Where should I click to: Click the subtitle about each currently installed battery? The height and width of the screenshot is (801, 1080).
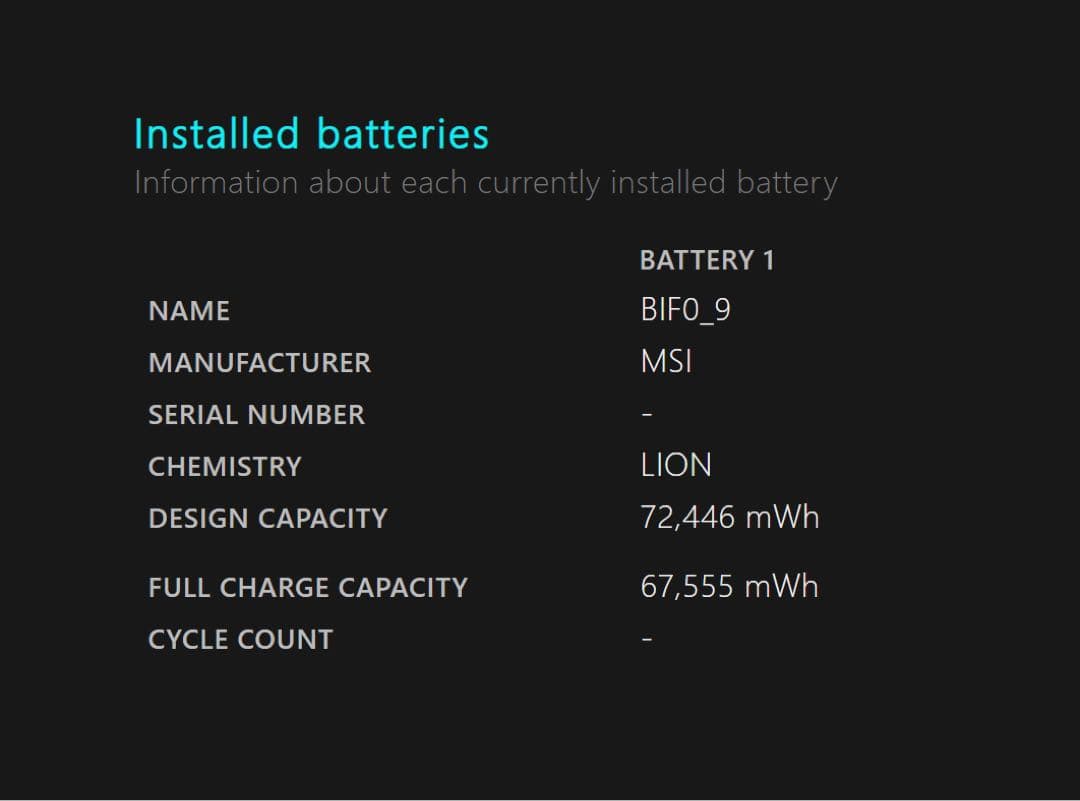click(485, 183)
